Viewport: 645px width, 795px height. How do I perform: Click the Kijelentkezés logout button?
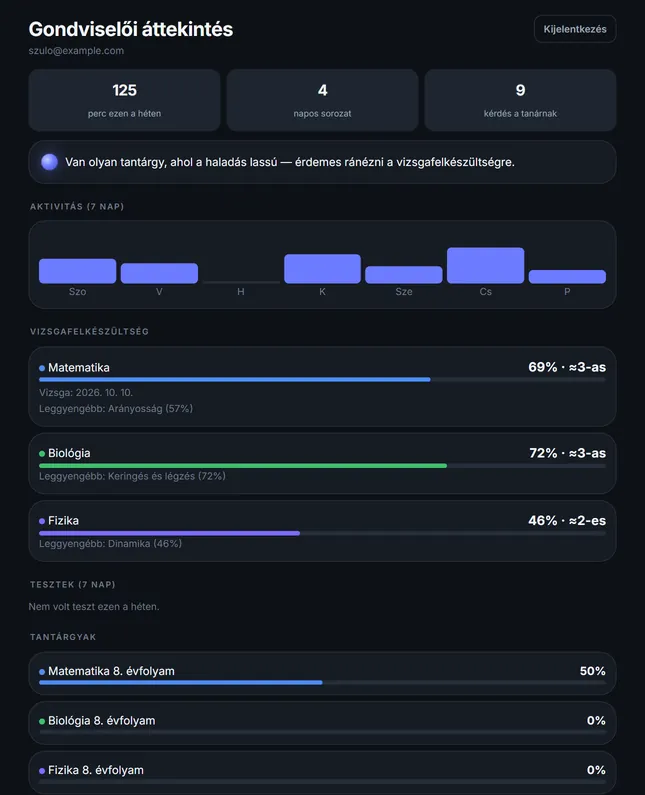pyautogui.click(x=575, y=29)
